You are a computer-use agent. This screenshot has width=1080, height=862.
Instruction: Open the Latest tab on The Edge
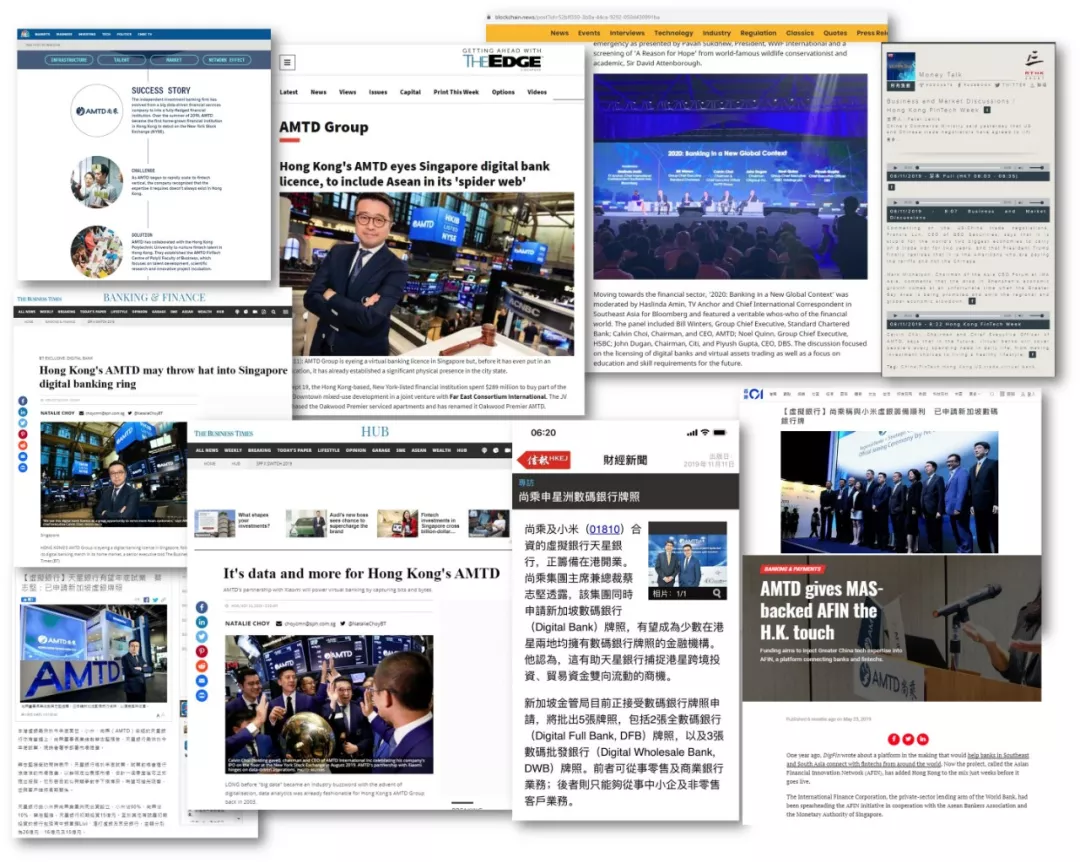click(289, 92)
